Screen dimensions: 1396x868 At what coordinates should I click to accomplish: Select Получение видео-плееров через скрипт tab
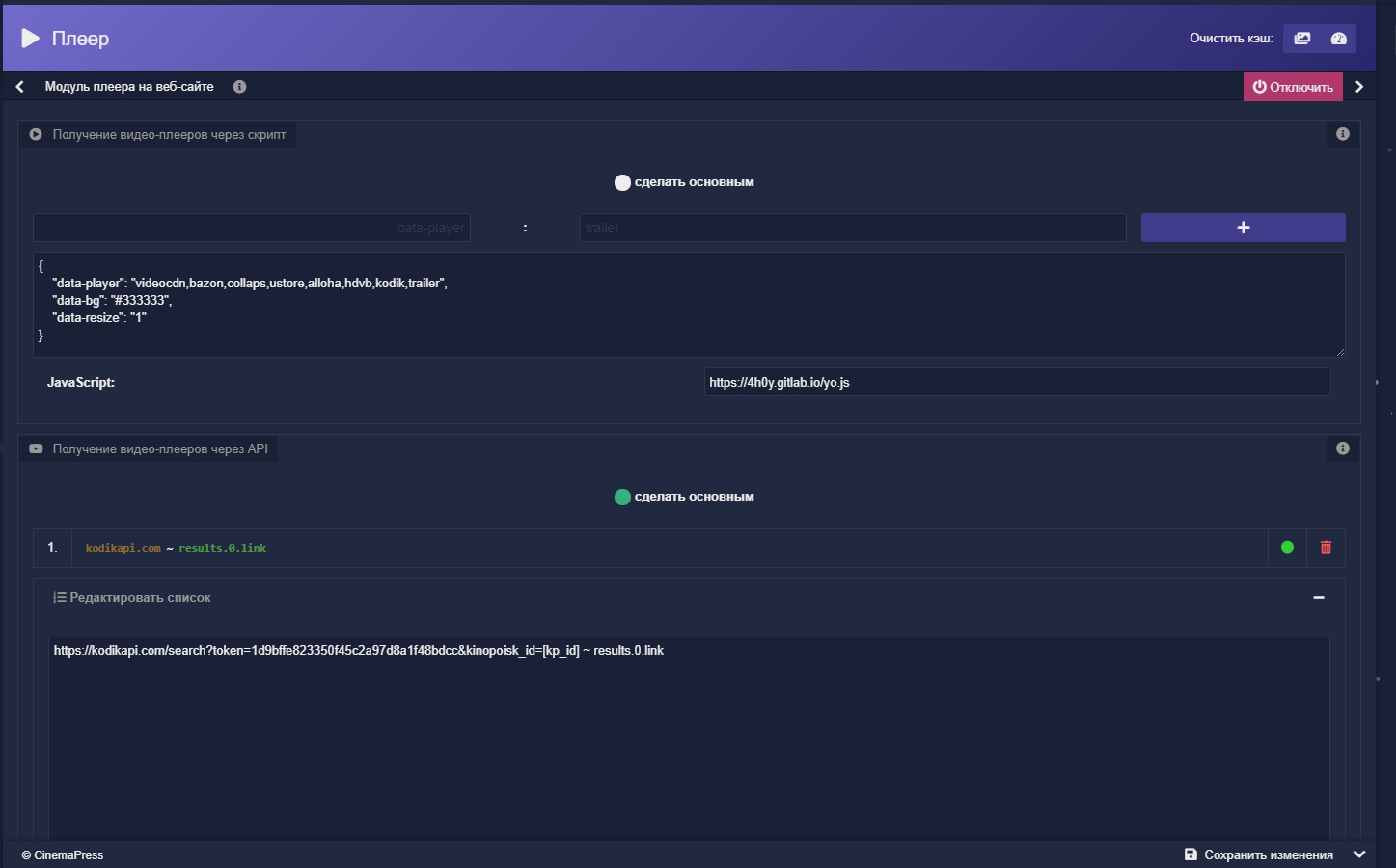click(158, 135)
